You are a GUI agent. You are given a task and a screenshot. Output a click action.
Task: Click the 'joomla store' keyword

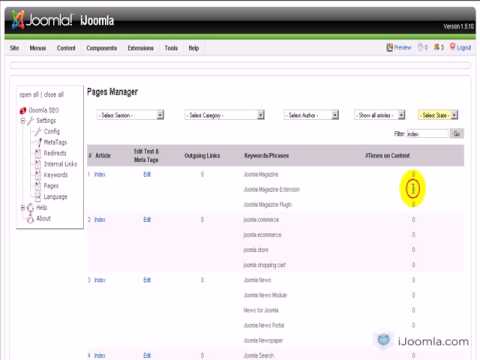pos(256,250)
